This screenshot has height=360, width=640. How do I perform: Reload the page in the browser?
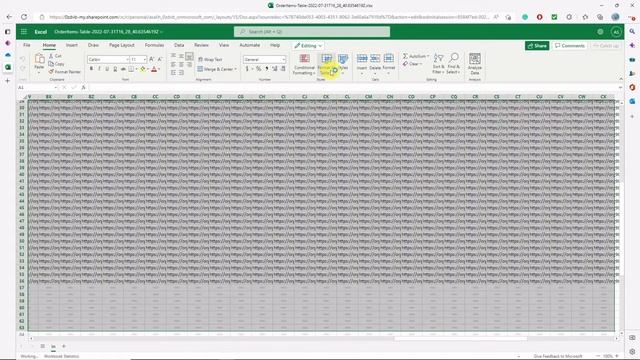click(x=24, y=17)
